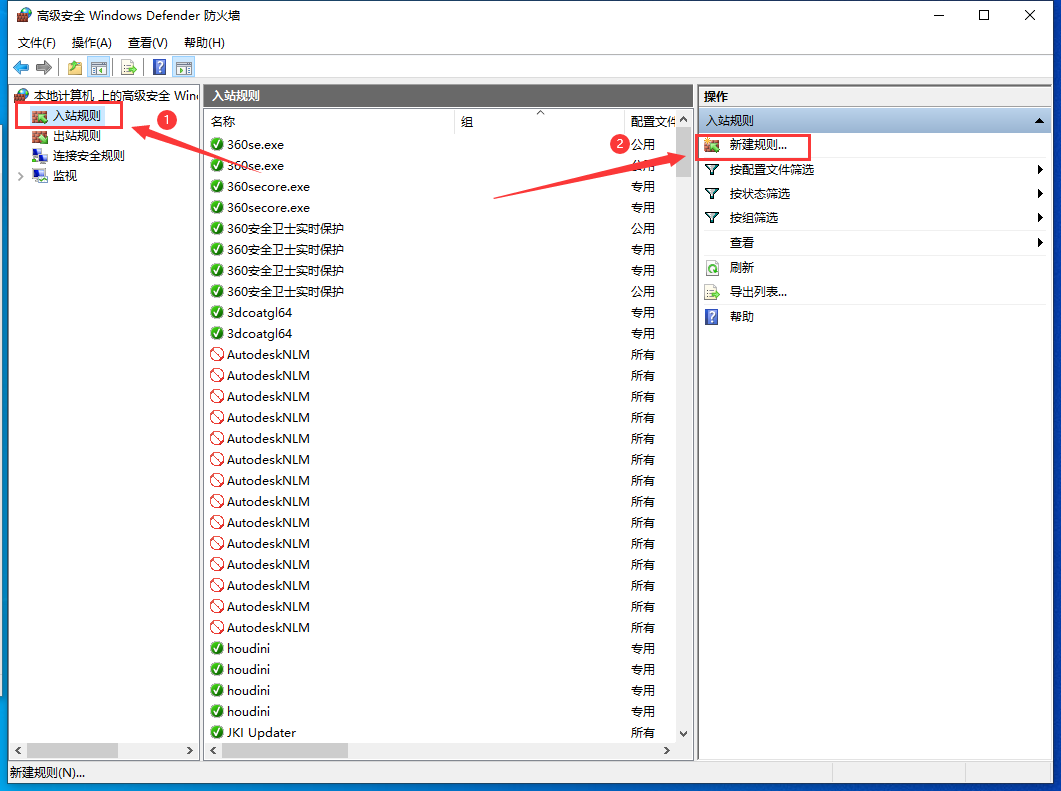Screen dimensions: 1061x791
Task: Toggle the Show/Hide console tree icon
Action: point(99,68)
